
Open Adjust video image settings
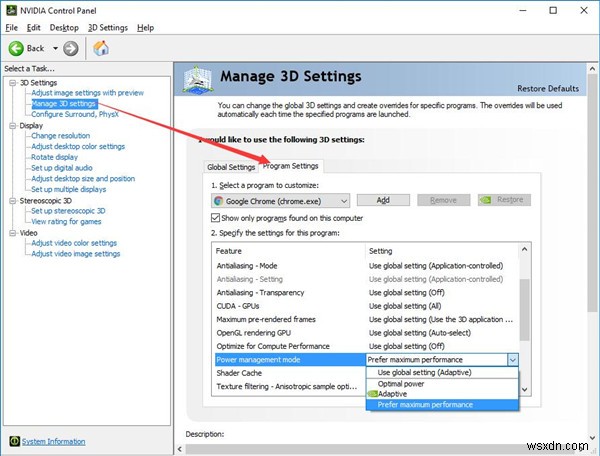click(75, 253)
